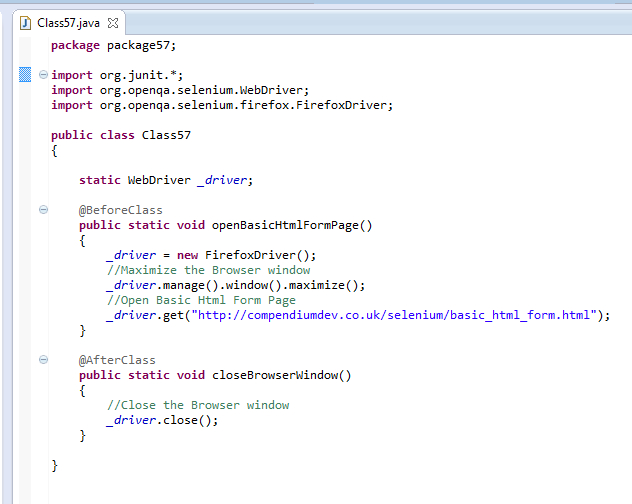Click 'import org.junit.*;' text
Viewport: 632px width, 504px height.
pos(117,75)
